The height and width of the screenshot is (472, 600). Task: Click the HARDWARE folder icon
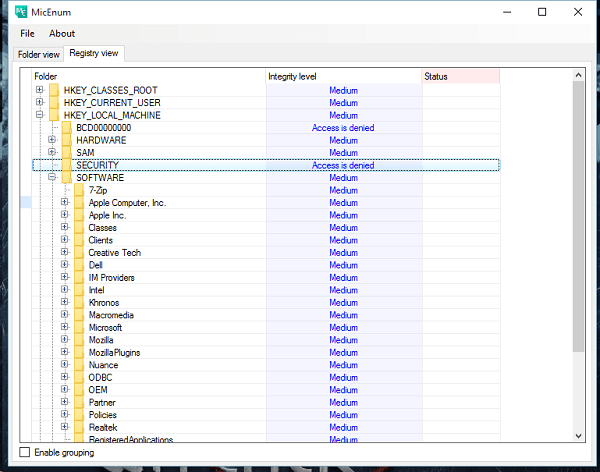click(x=67, y=140)
